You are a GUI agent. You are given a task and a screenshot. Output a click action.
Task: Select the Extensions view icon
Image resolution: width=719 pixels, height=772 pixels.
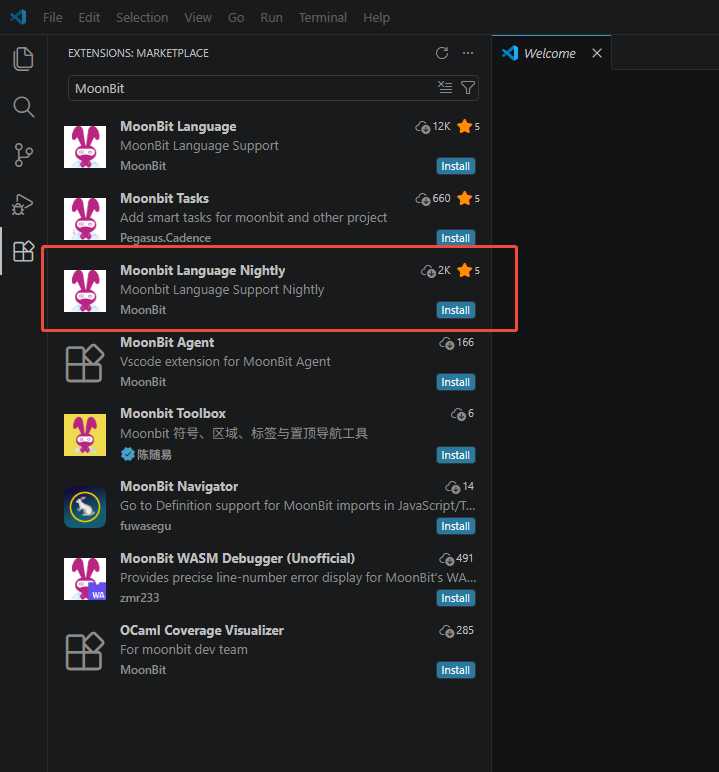(x=23, y=251)
